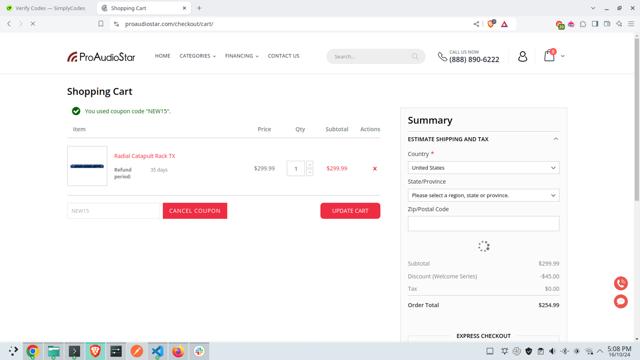The image size is (640, 360).
Task: Open the Country dropdown
Action: 483,168
